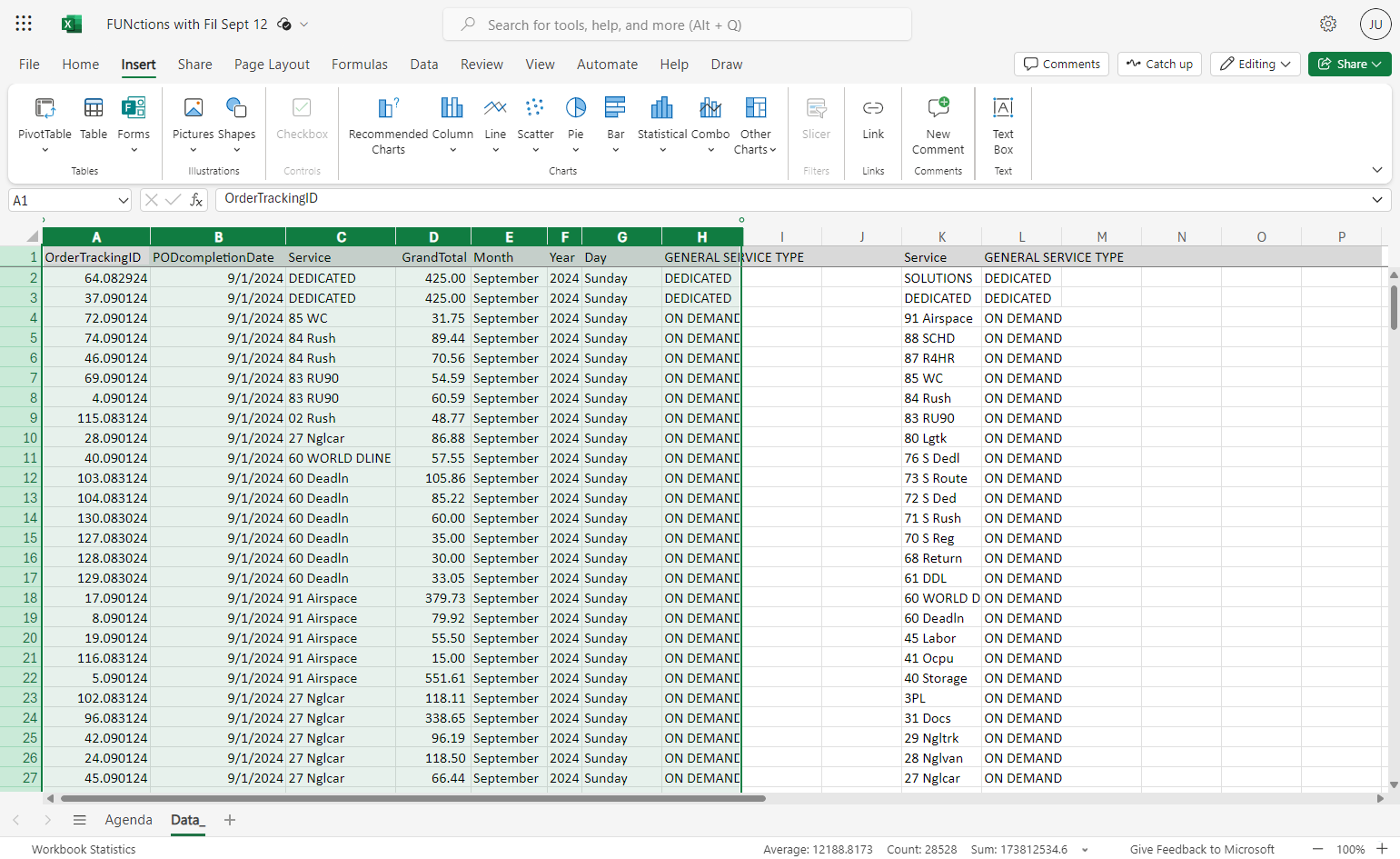1400x859 pixels.
Task: Insert a Bar chart
Action: click(x=616, y=125)
